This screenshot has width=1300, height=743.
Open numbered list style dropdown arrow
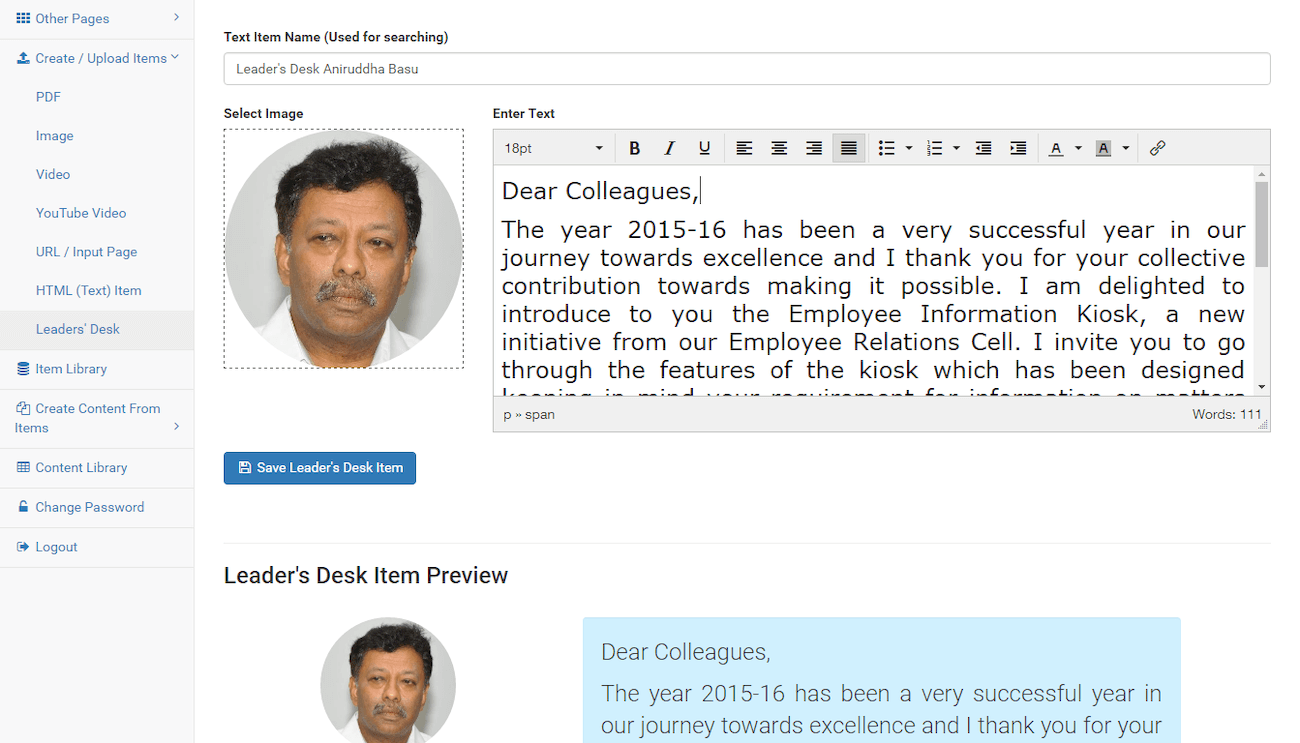(956, 148)
